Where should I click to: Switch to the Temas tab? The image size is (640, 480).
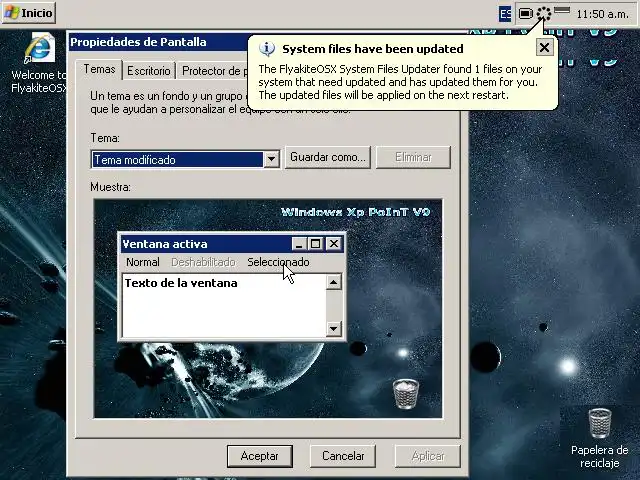[99, 69]
